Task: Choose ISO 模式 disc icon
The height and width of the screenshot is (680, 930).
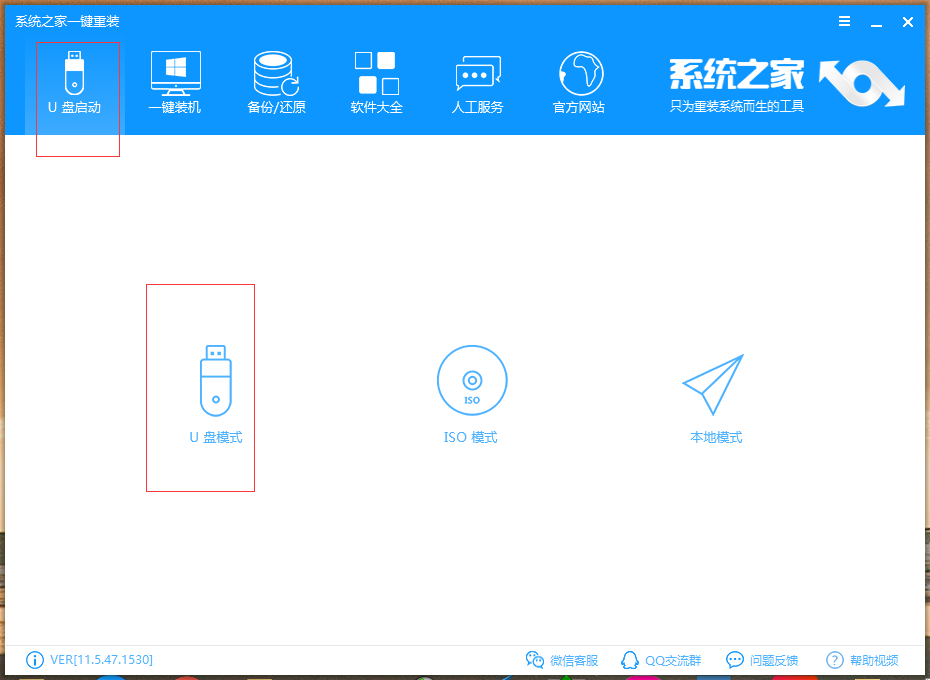Action: [471, 381]
